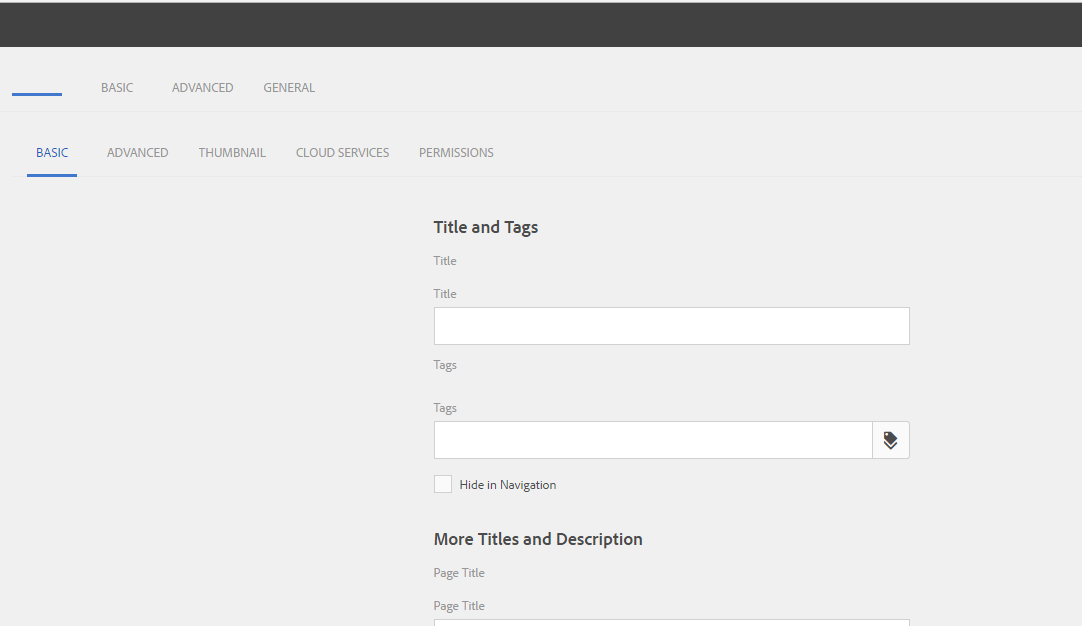Click inside the Tags input field
1082x626 pixels.
pyautogui.click(x=653, y=440)
